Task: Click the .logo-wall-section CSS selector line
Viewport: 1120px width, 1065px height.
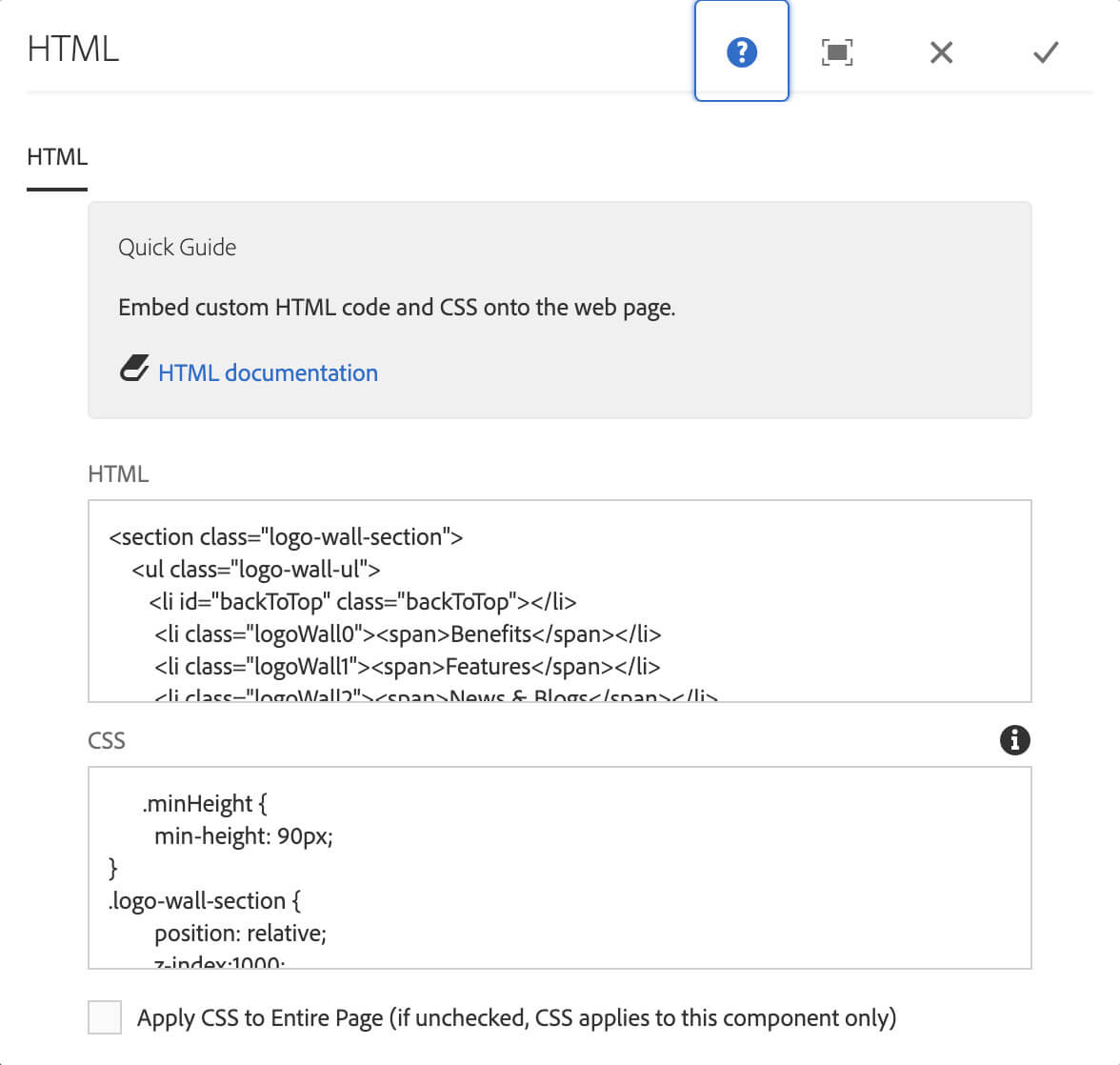Action: point(205,901)
